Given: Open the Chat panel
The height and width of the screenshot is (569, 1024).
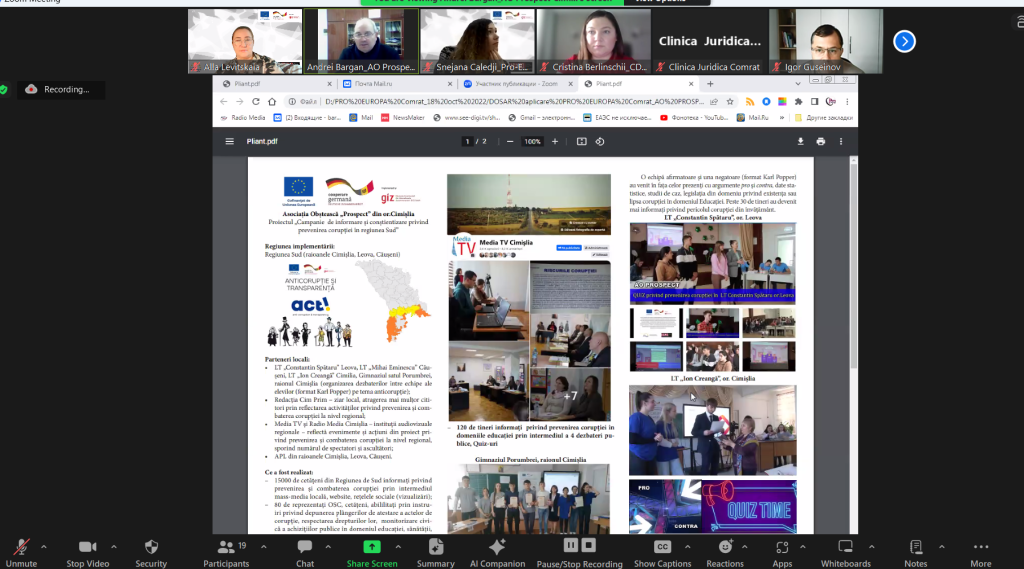Looking at the screenshot, I should 305,553.
